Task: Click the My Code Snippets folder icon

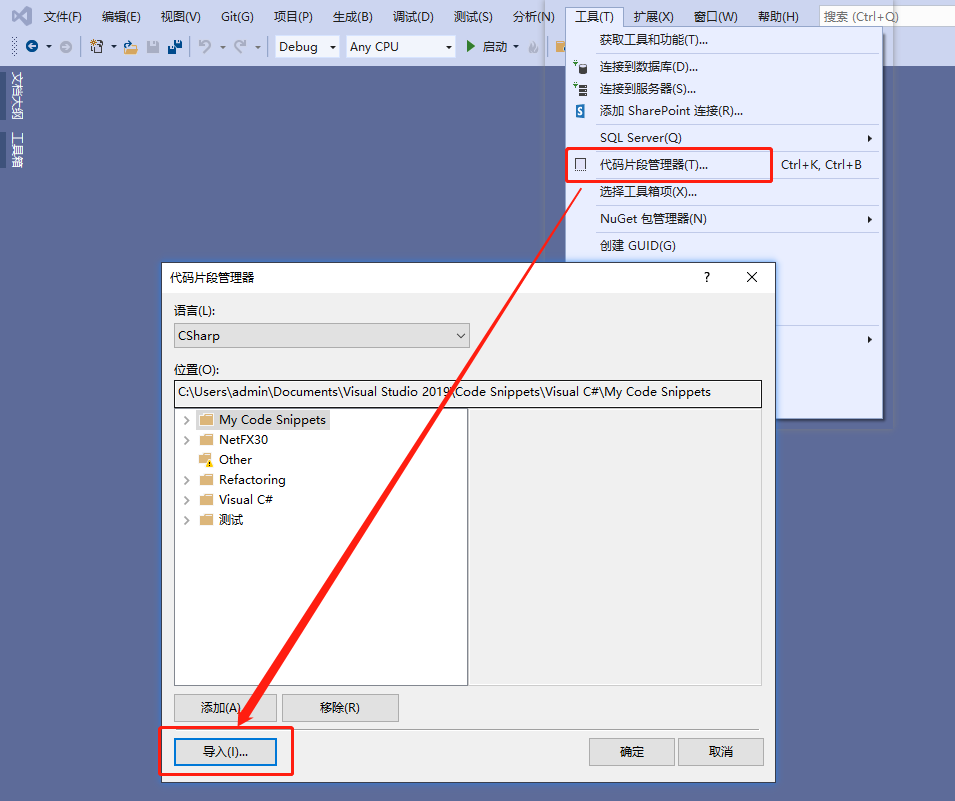Action: (x=206, y=420)
